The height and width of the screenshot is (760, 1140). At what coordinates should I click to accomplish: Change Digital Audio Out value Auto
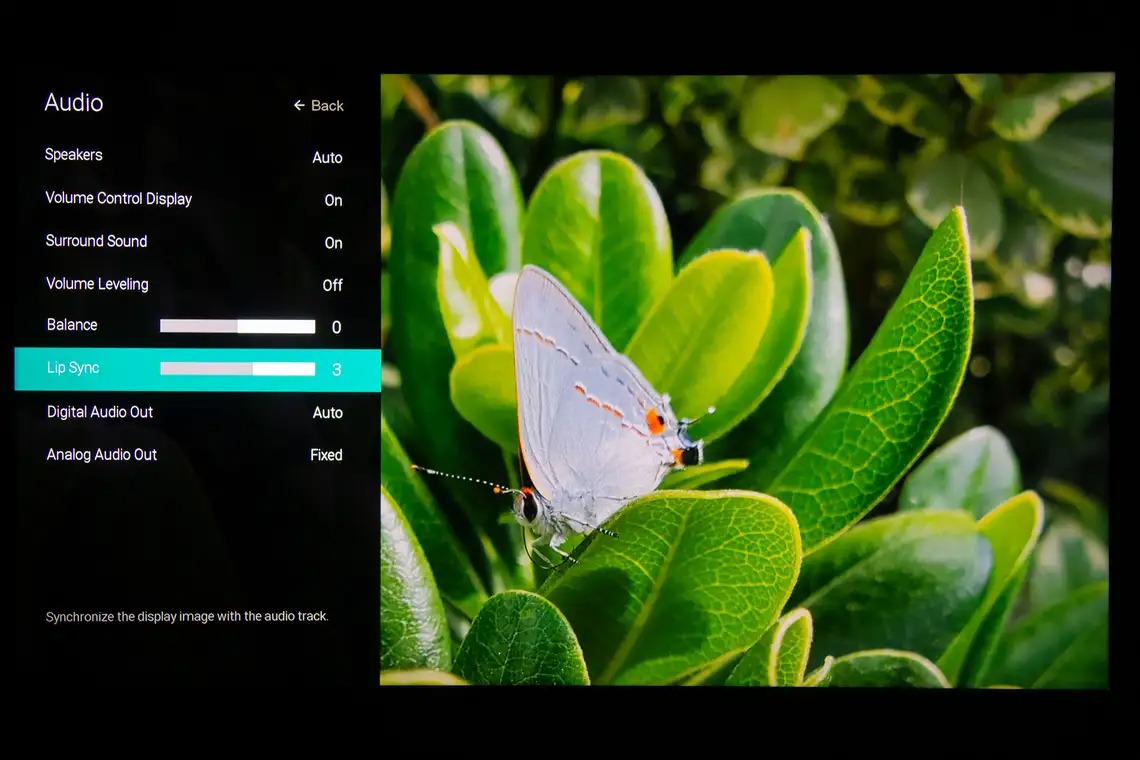pyautogui.click(x=328, y=412)
